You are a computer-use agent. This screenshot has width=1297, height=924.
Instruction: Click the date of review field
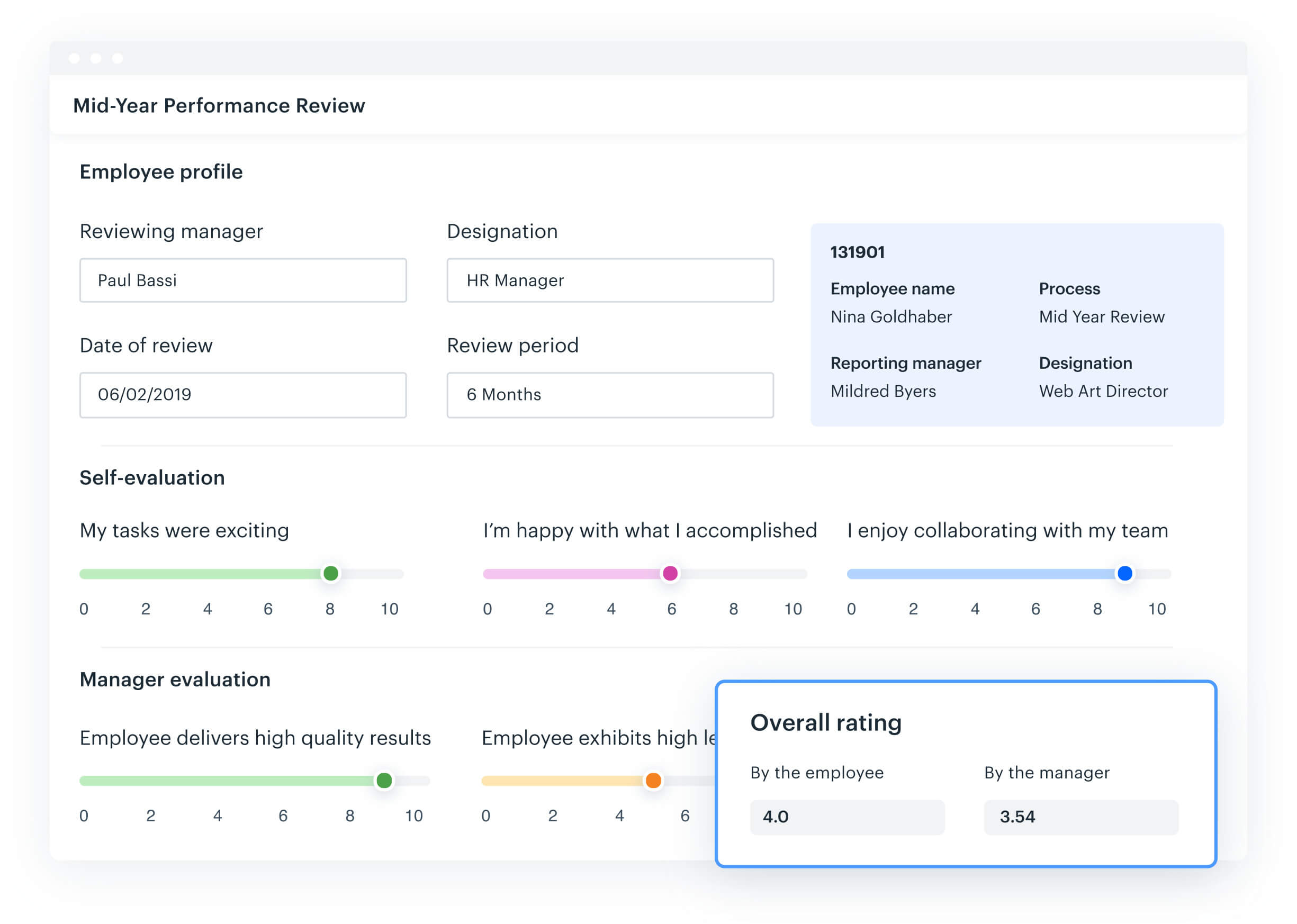tap(242, 394)
